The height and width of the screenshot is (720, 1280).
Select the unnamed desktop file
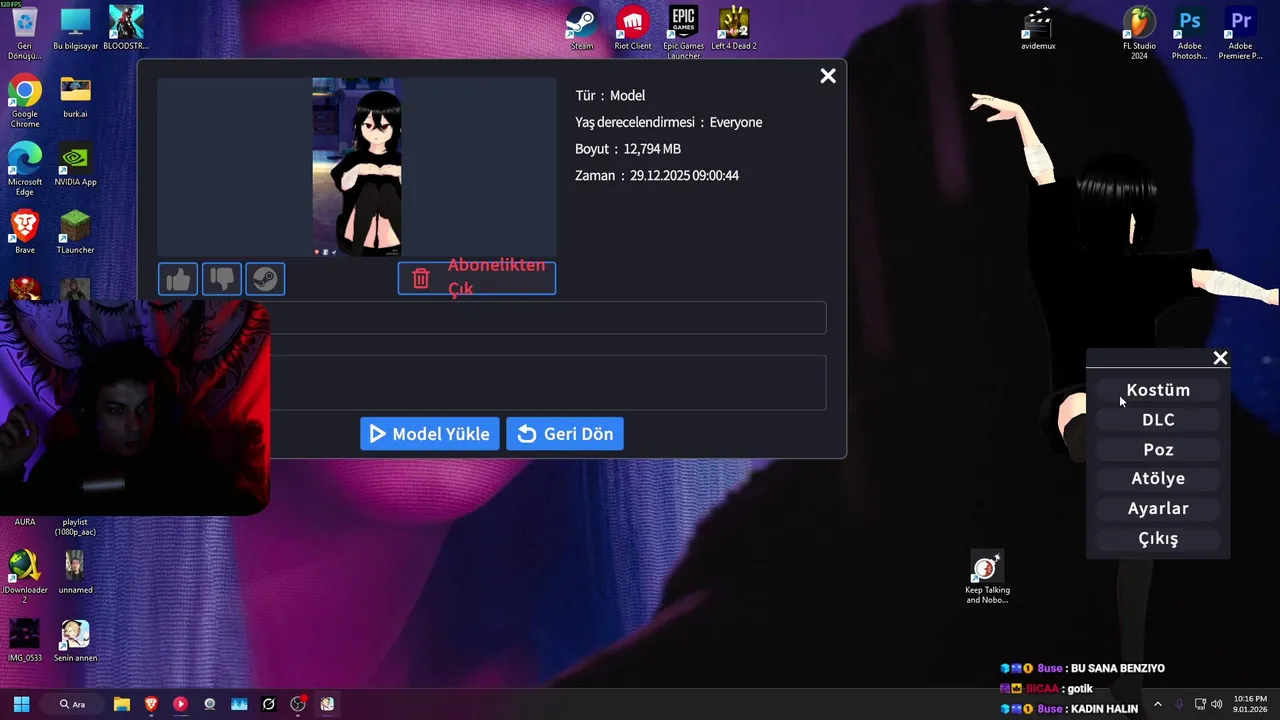[x=76, y=572]
